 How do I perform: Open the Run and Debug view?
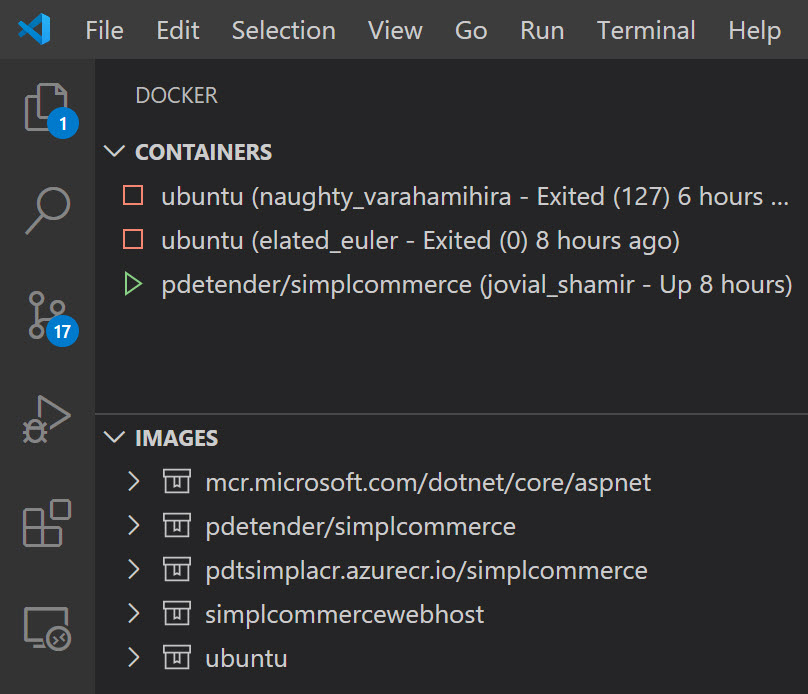click(x=46, y=418)
